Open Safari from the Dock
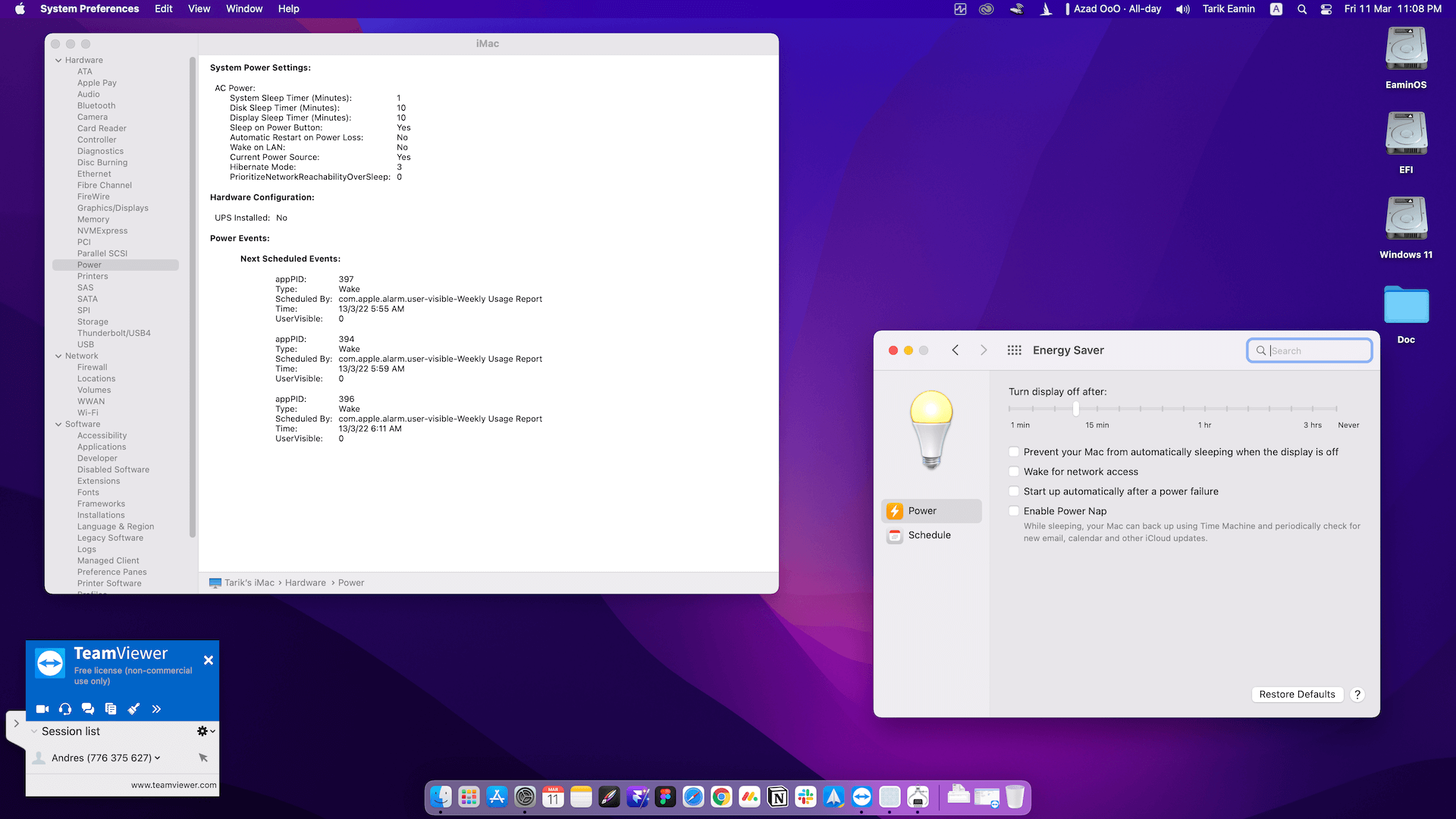This screenshot has height=819, width=1456. coord(693,797)
